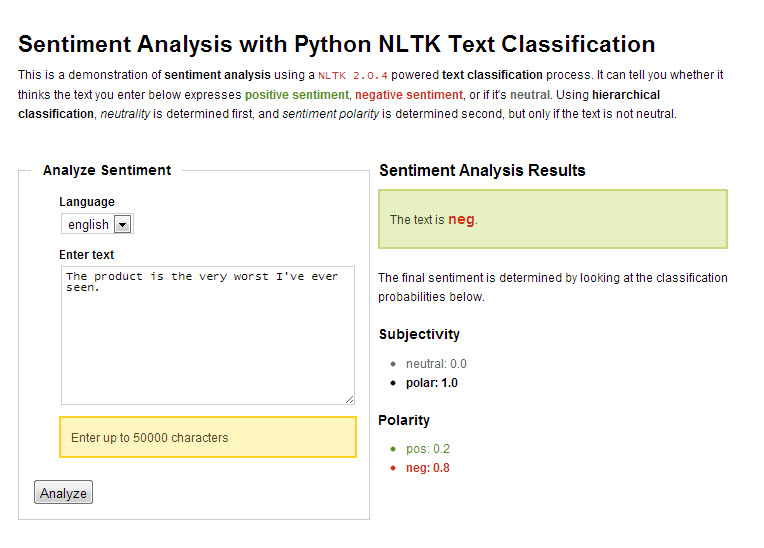764x548 pixels.
Task: Click the NLTK 2.0.4 link
Action: point(353,75)
